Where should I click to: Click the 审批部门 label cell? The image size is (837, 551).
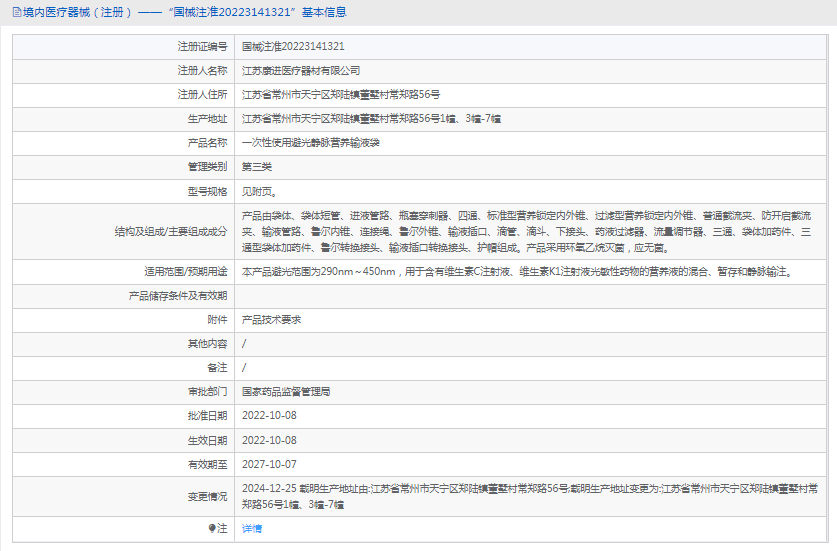tap(124, 392)
